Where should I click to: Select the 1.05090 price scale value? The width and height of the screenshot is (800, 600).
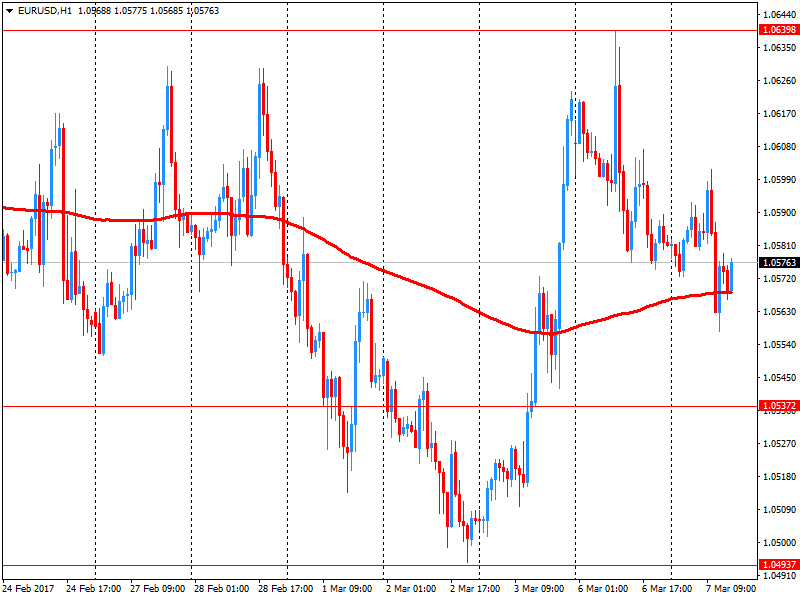point(779,509)
